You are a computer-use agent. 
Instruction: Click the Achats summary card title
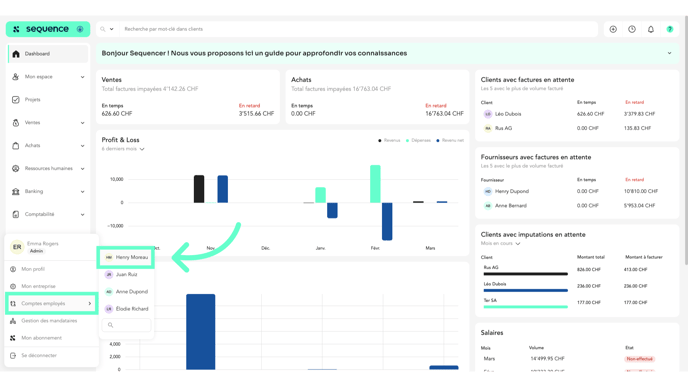click(301, 80)
